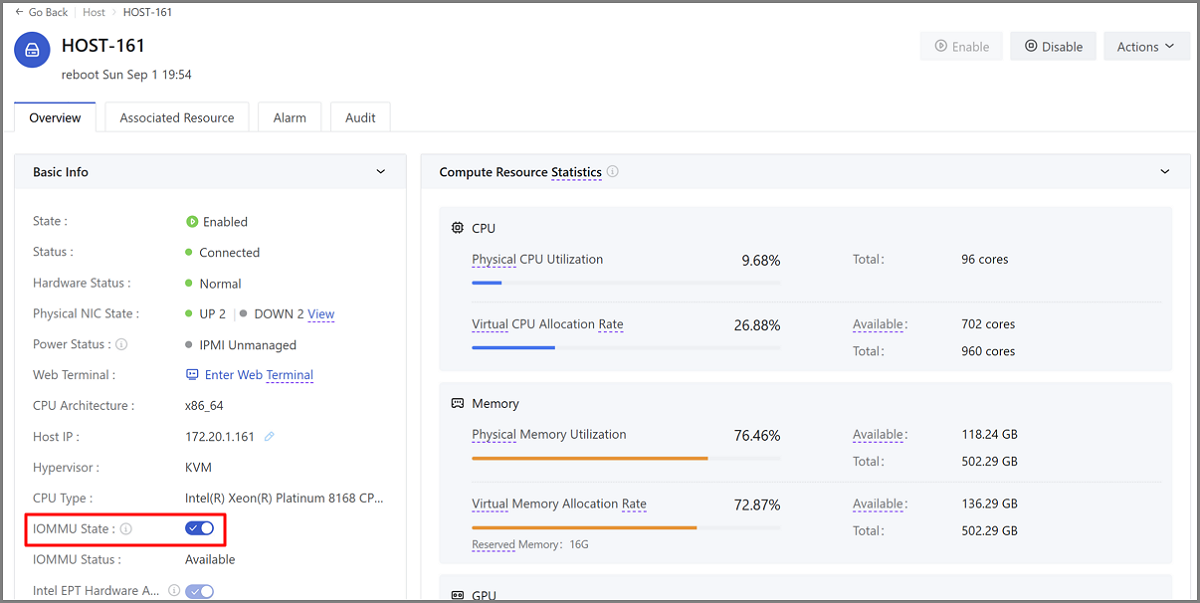
Task: Open the Audit tab
Action: (x=360, y=118)
